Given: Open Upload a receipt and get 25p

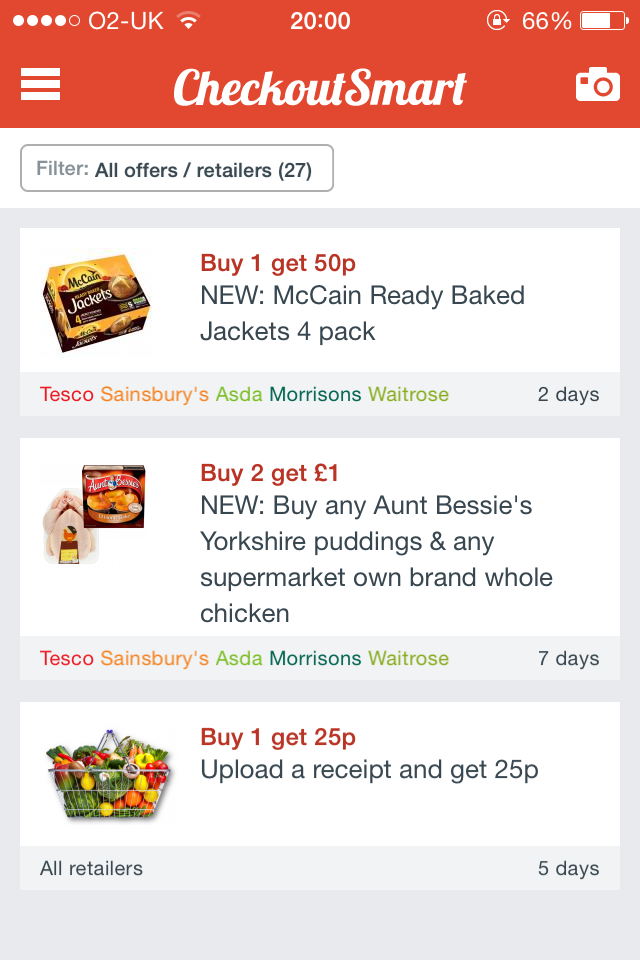Looking at the screenshot, I should [369, 769].
